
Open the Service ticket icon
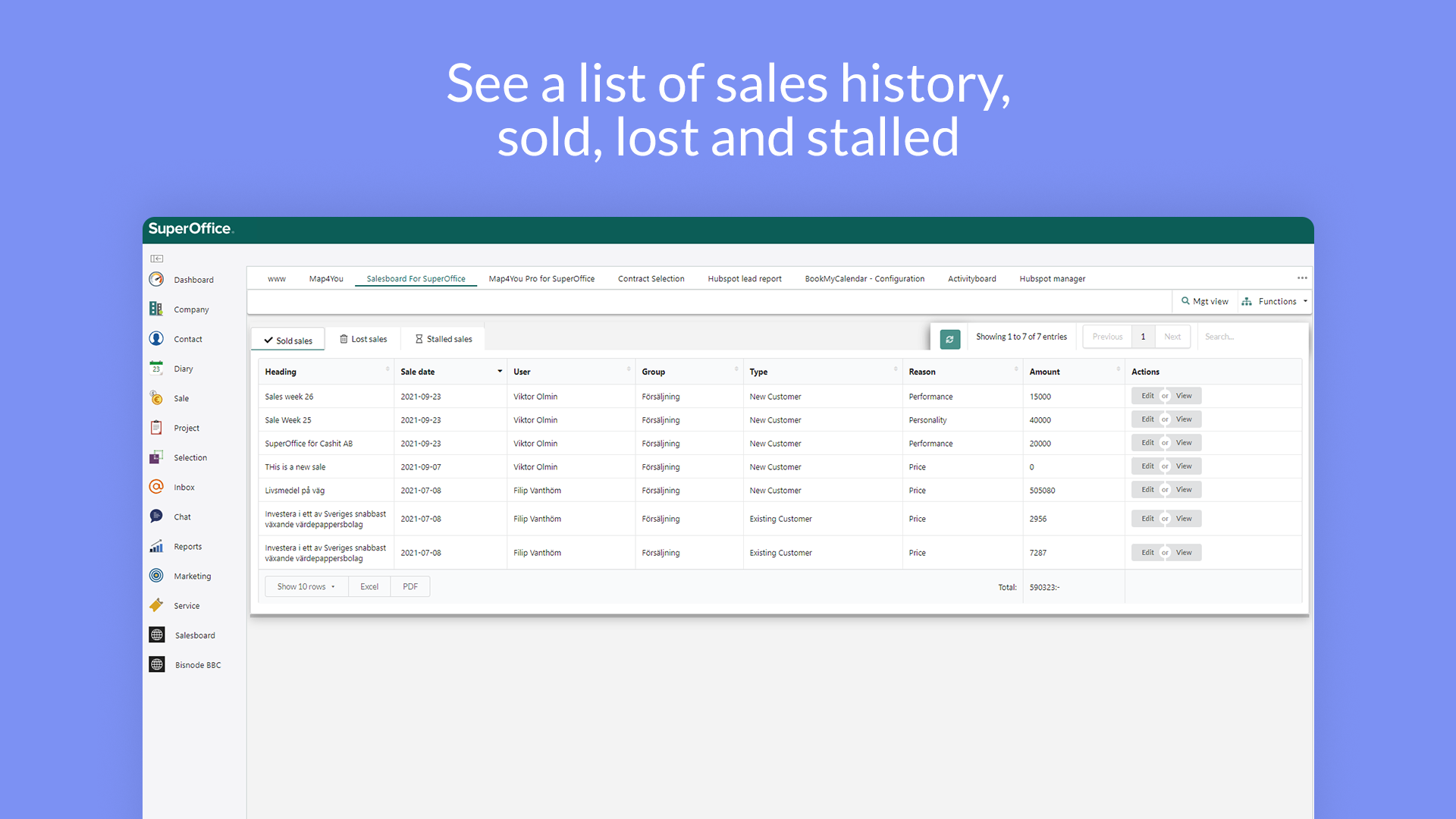pos(156,605)
